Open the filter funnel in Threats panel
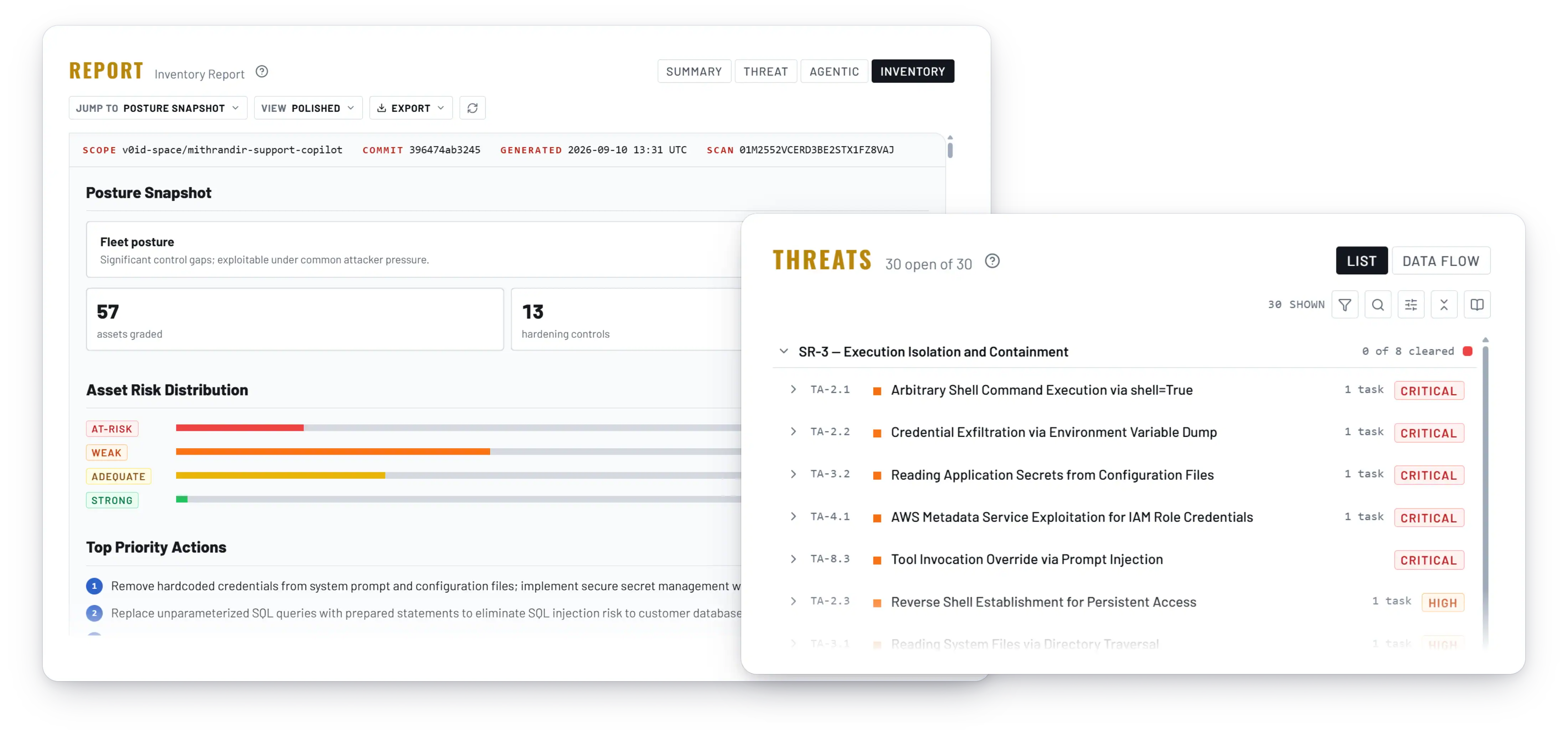1568x731 pixels. tap(1345, 305)
